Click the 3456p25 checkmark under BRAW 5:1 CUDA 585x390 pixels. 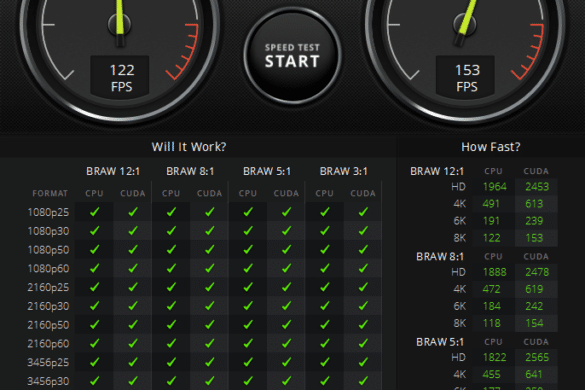tap(287, 362)
